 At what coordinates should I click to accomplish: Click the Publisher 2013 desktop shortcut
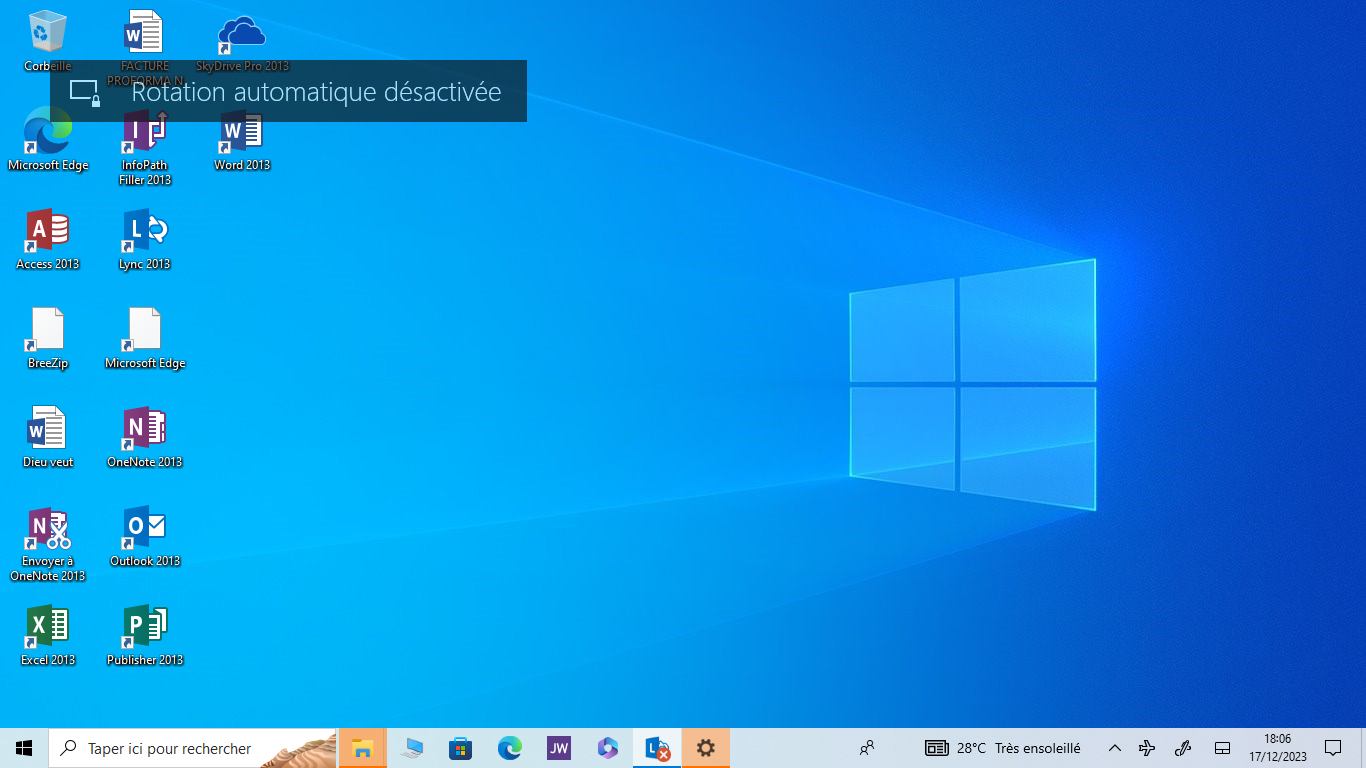[x=145, y=628]
